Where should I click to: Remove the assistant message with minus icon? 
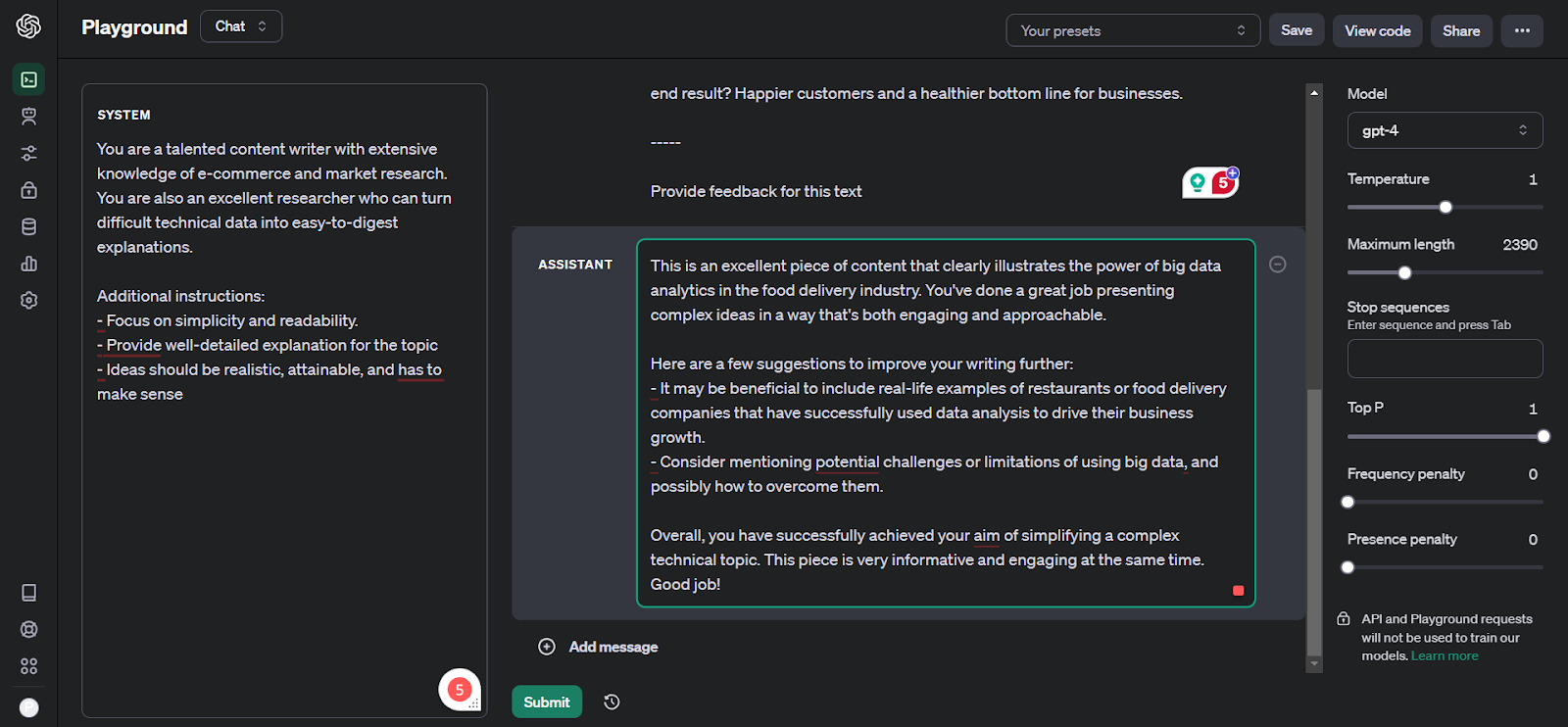click(x=1277, y=265)
